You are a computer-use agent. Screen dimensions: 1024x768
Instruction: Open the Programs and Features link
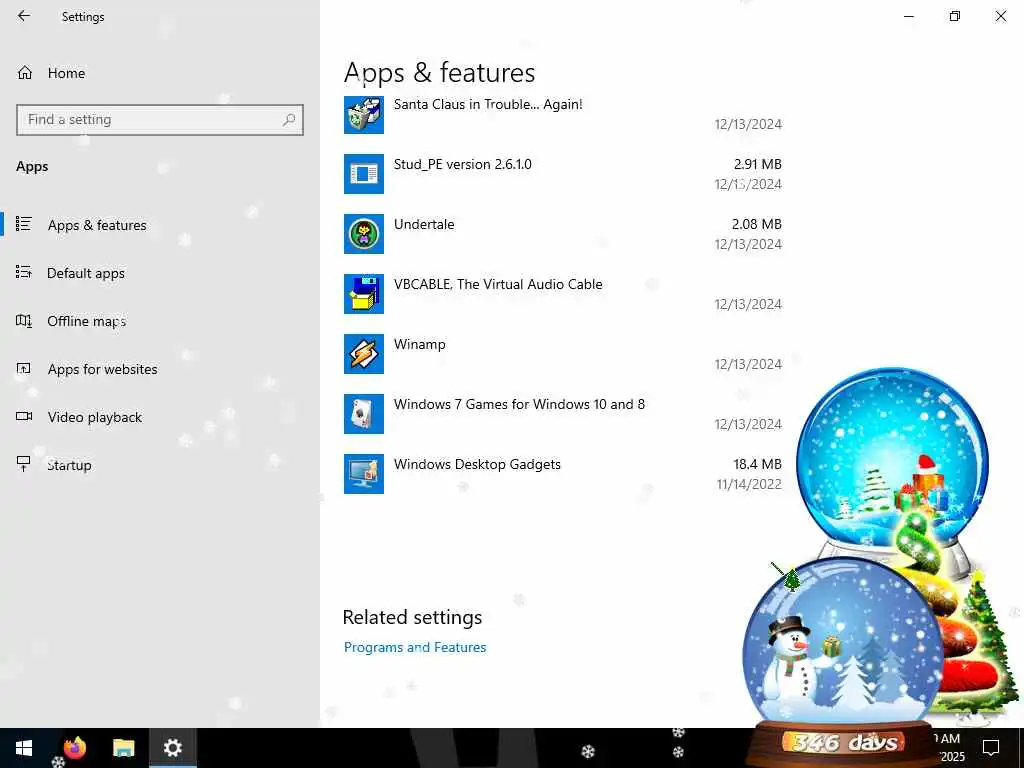click(415, 647)
